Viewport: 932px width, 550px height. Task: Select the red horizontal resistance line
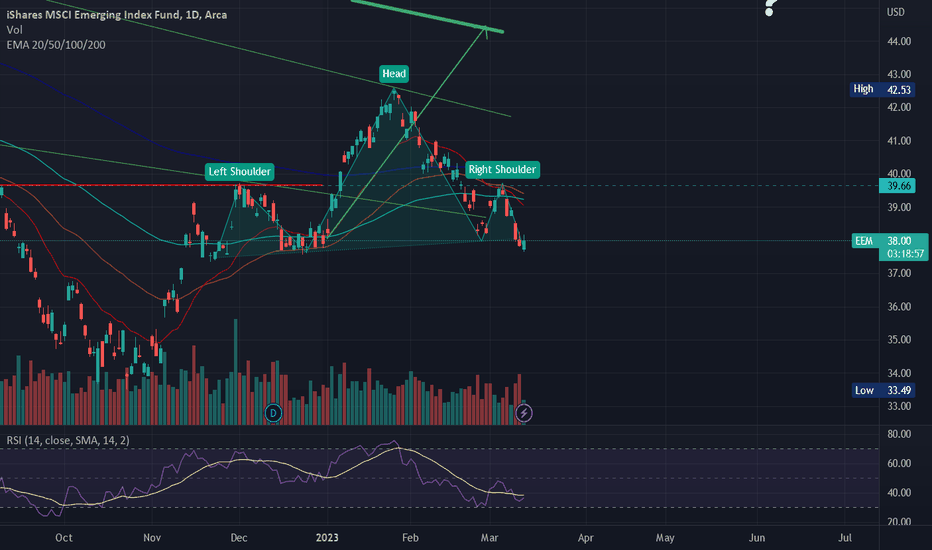[x=160, y=185]
